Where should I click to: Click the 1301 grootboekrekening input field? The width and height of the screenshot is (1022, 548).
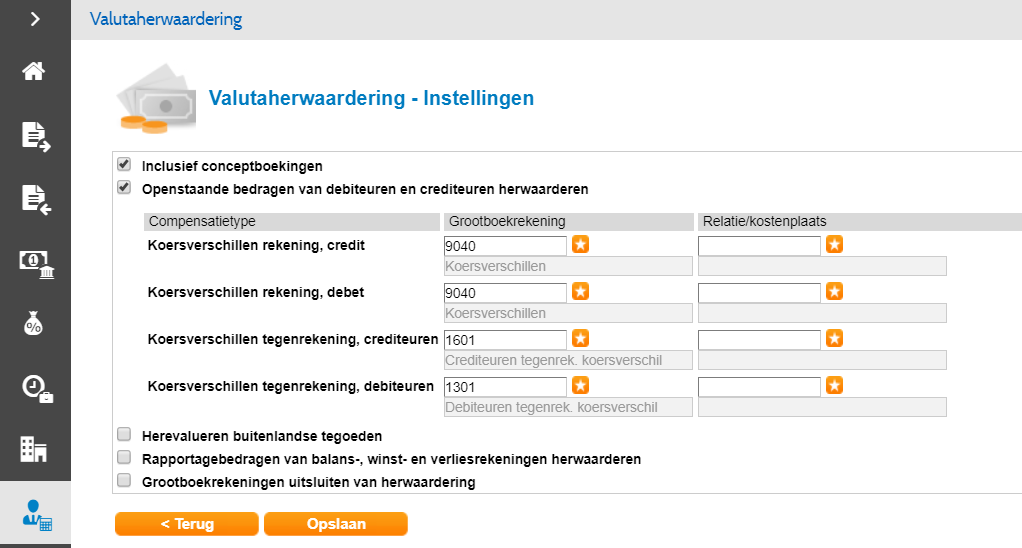click(x=505, y=387)
